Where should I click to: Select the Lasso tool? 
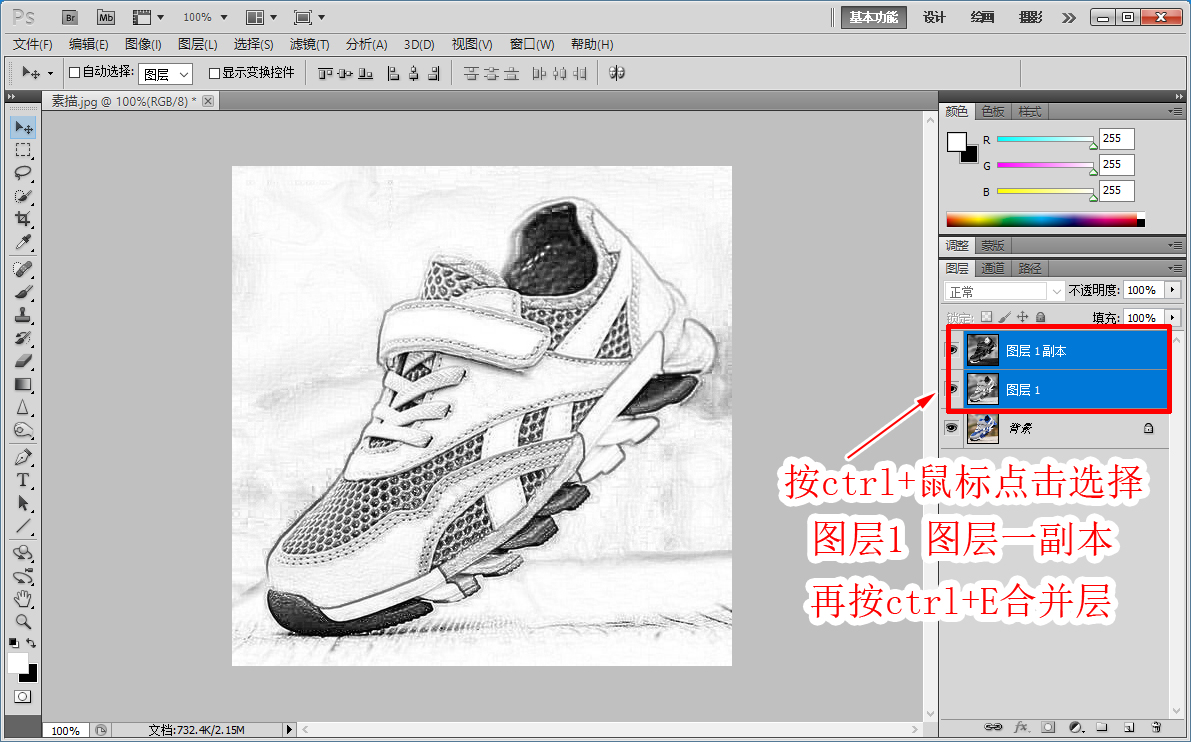point(23,173)
